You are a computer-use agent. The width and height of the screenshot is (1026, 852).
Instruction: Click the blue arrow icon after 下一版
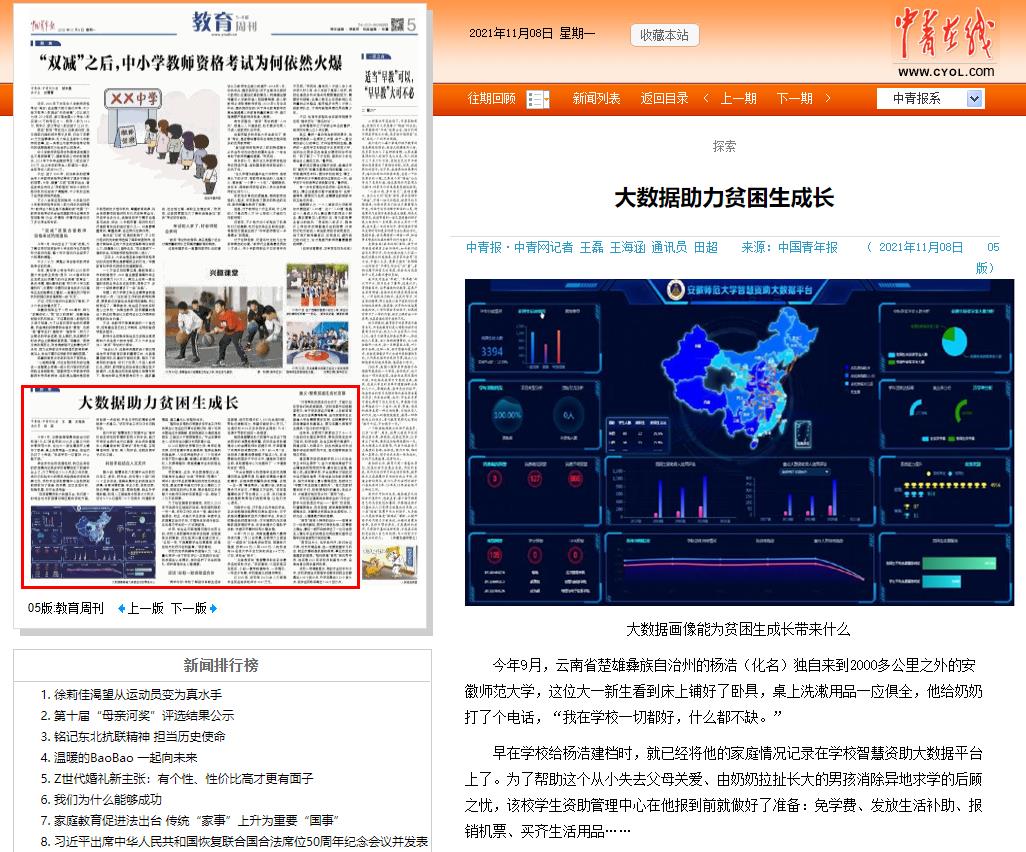(x=212, y=608)
